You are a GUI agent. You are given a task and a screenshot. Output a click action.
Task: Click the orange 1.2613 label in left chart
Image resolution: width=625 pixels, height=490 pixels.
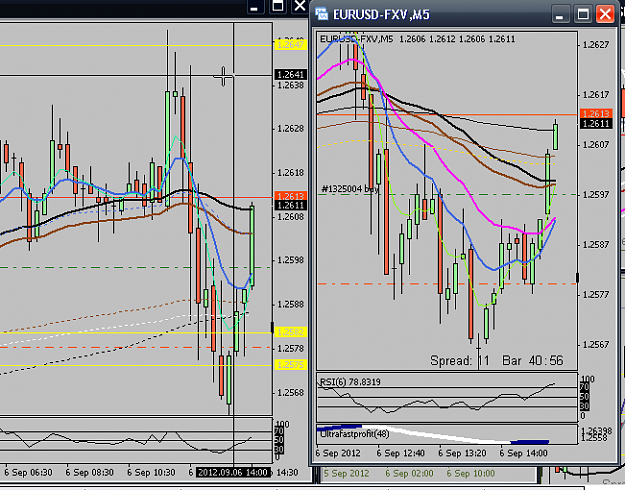click(x=291, y=196)
